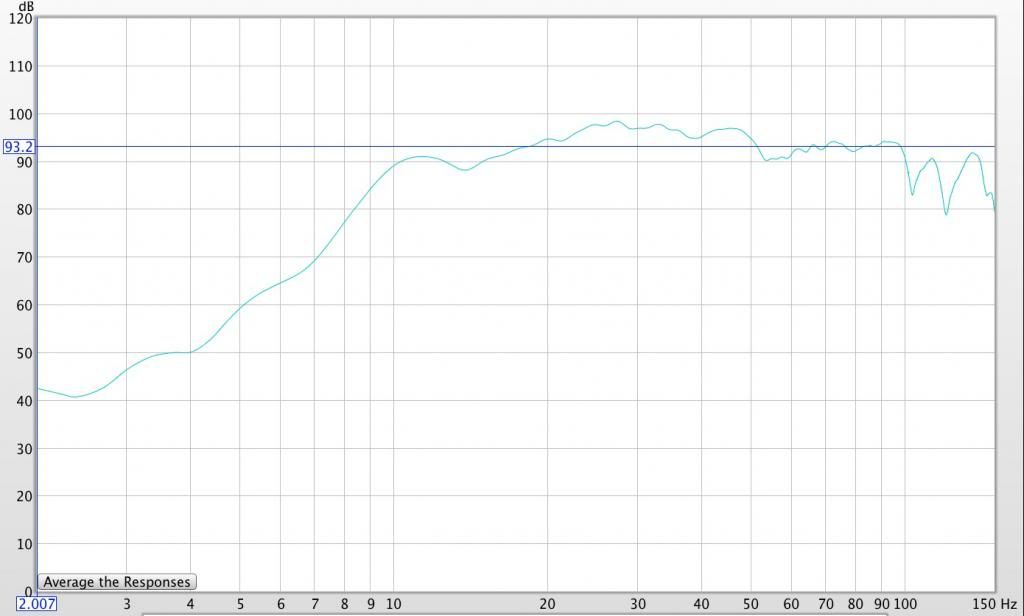The height and width of the screenshot is (616, 1024).
Task: Click the 50 label on dB axis
Action: (x=24, y=353)
